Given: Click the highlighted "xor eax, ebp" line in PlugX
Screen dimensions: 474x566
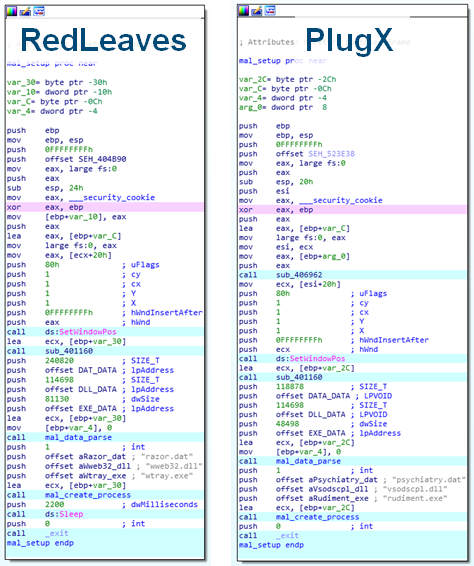Looking at the screenshot, I should pyautogui.click(x=353, y=210).
